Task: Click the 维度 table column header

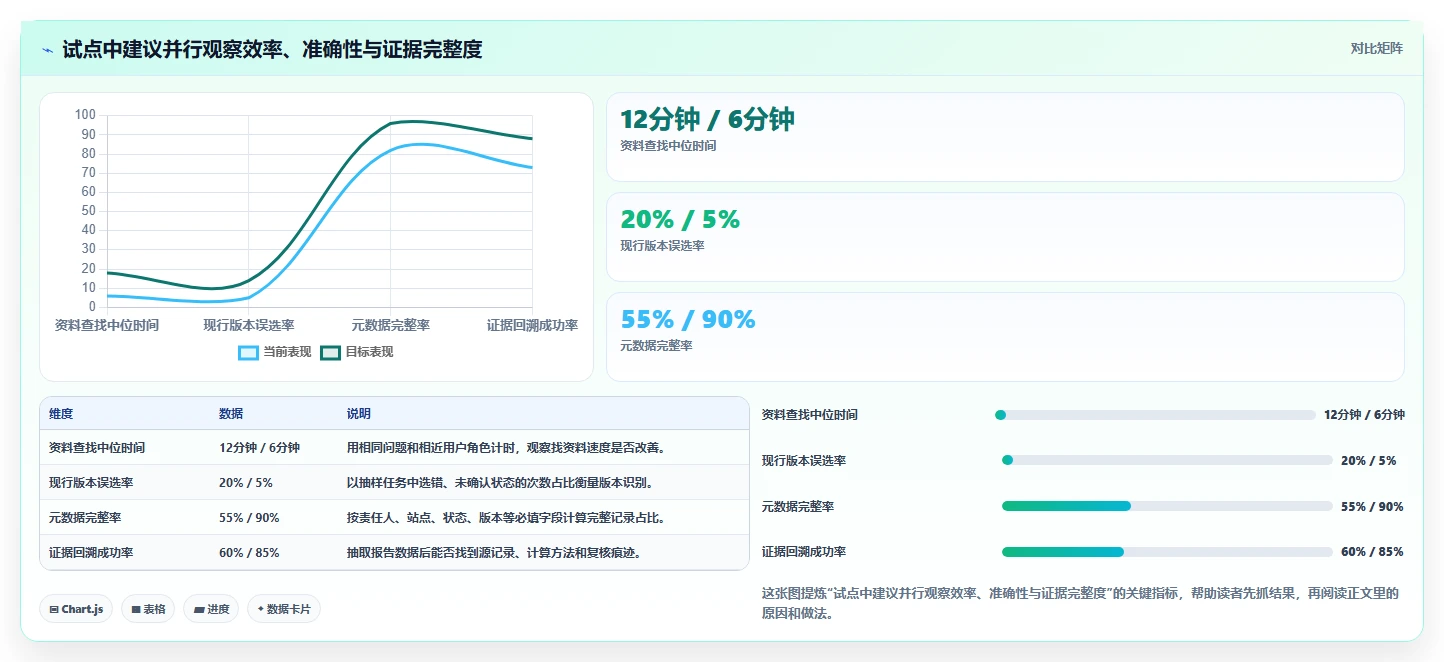Action: point(61,414)
